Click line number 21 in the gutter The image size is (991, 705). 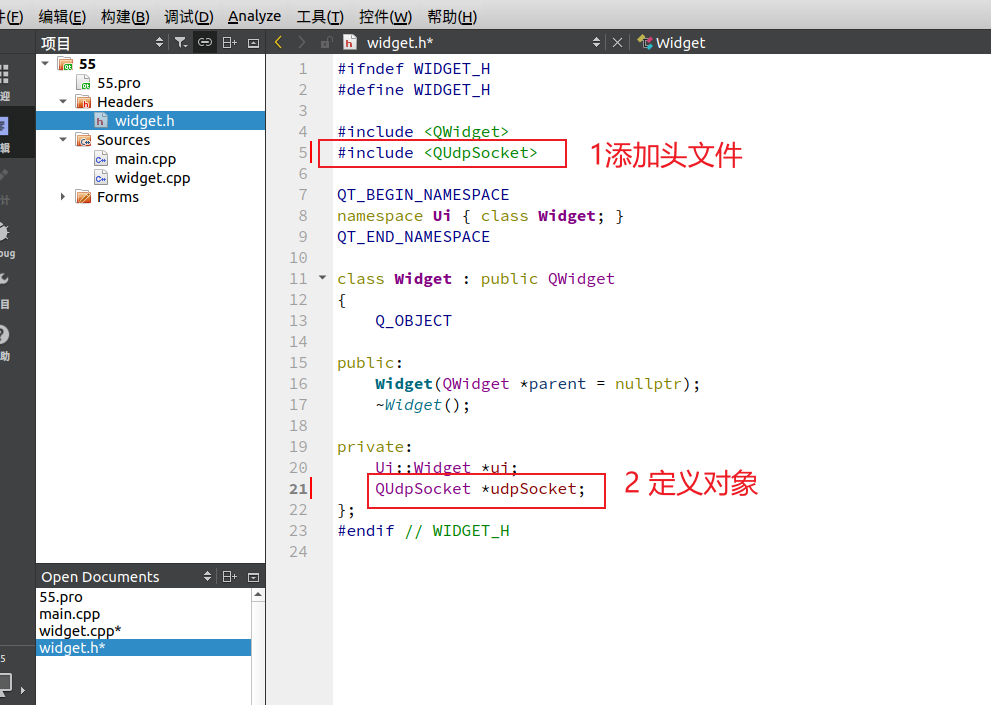(298, 489)
